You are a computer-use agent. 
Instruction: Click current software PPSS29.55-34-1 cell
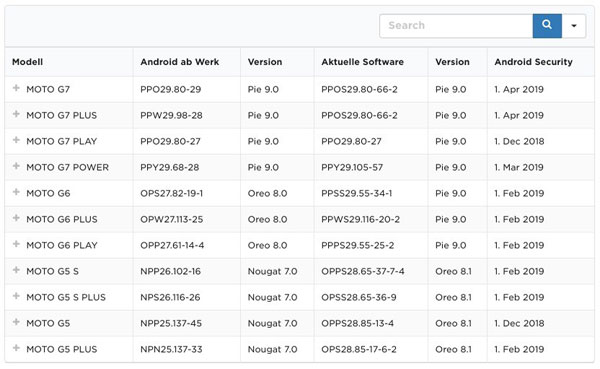tap(357, 193)
